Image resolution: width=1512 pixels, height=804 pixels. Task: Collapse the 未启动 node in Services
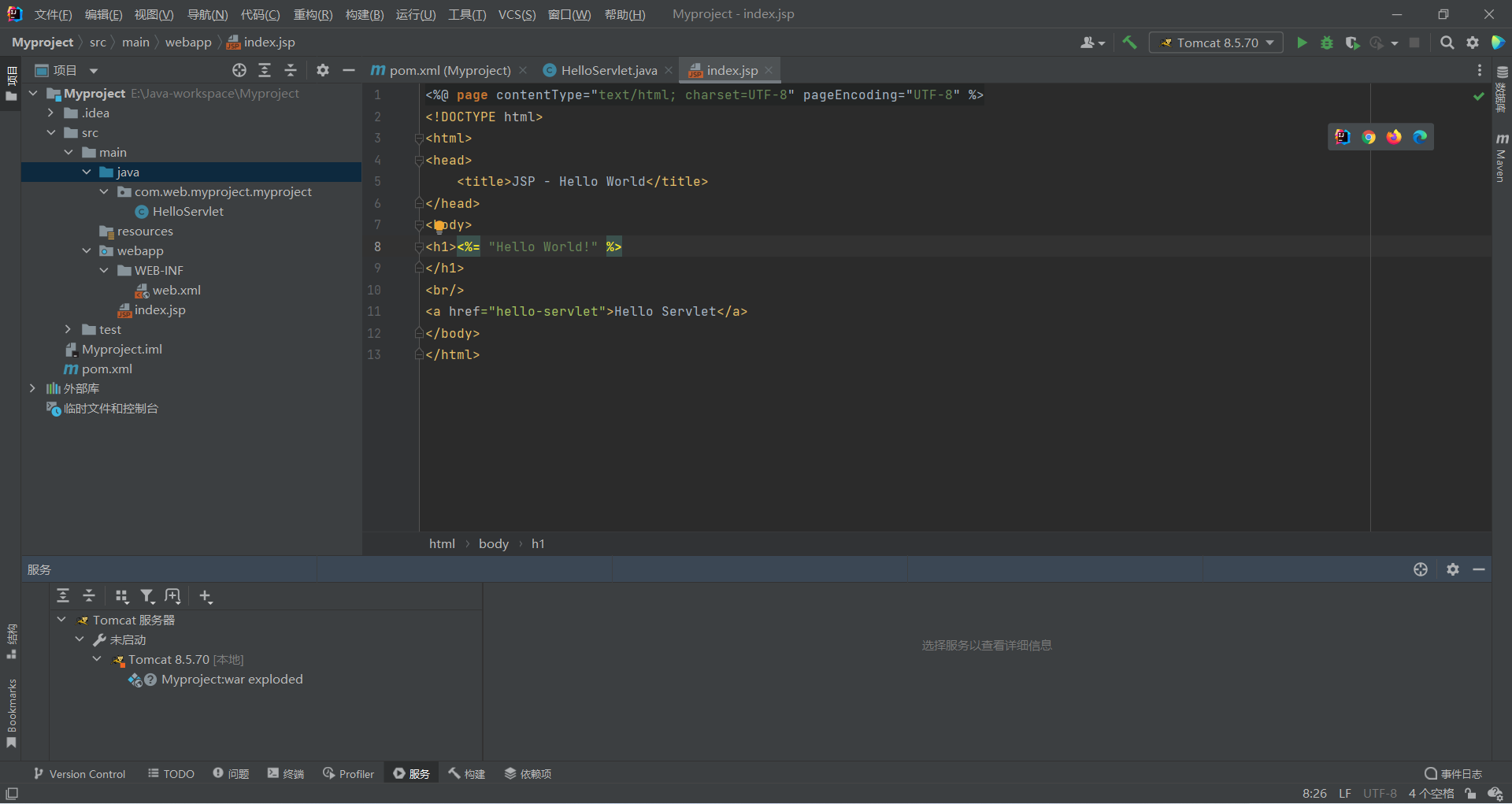pos(80,639)
